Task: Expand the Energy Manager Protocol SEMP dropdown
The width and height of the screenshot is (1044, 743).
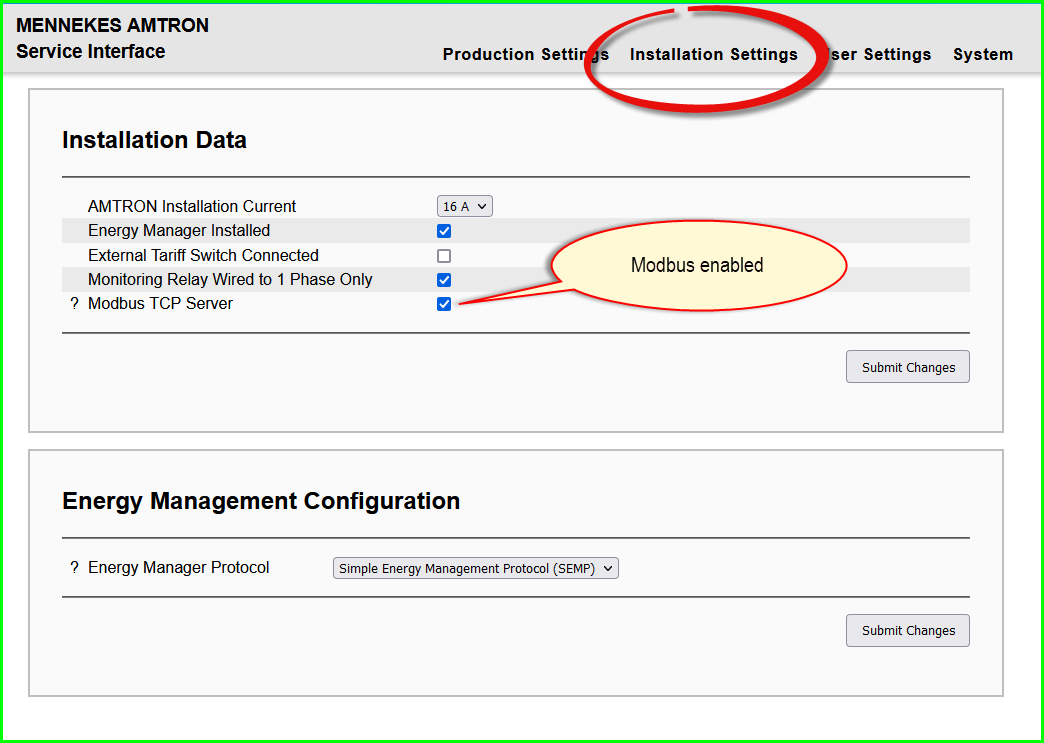Action: pos(476,568)
